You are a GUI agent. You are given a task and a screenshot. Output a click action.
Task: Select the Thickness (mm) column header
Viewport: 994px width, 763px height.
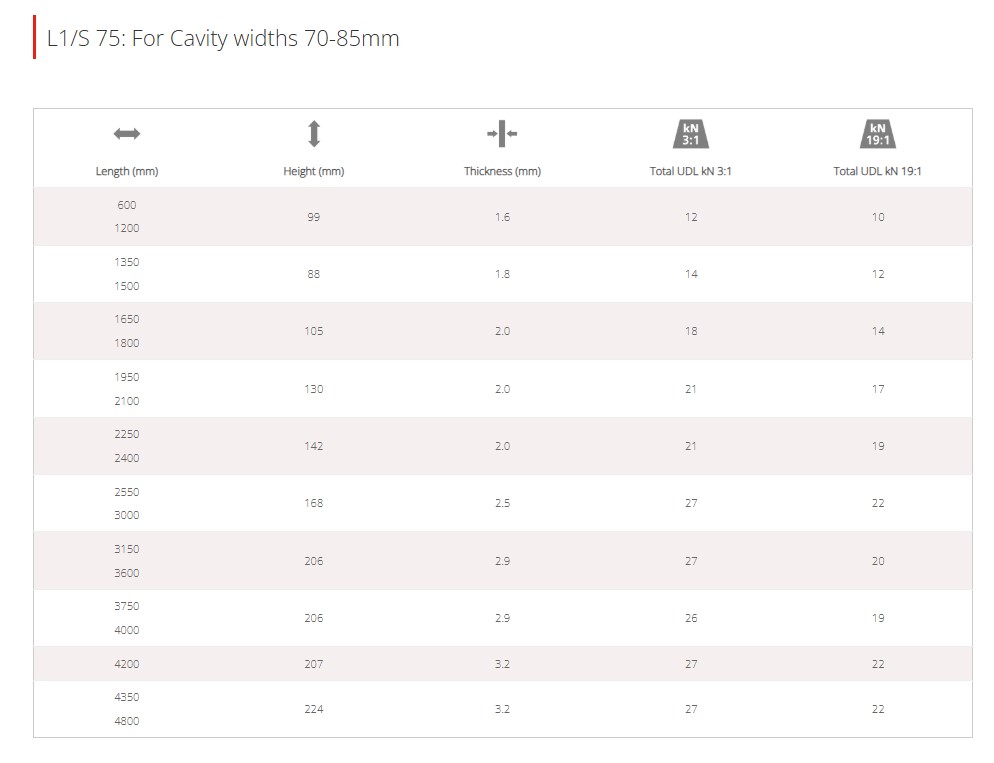[x=502, y=171]
